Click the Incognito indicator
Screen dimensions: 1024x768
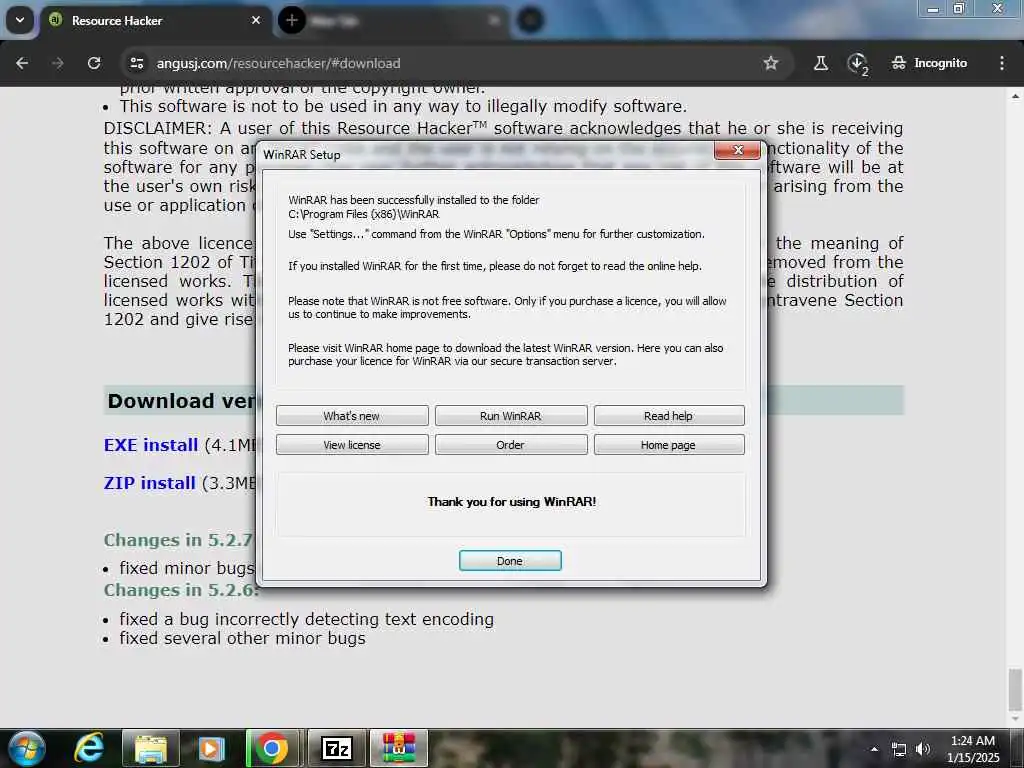[929, 63]
